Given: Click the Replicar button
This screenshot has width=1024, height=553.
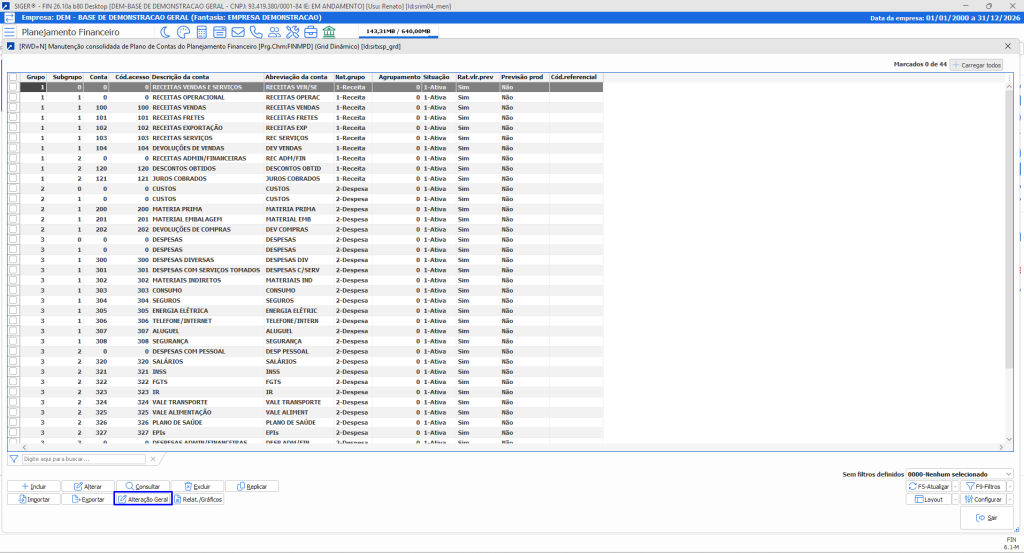Looking at the screenshot, I should pyautogui.click(x=252, y=486).
